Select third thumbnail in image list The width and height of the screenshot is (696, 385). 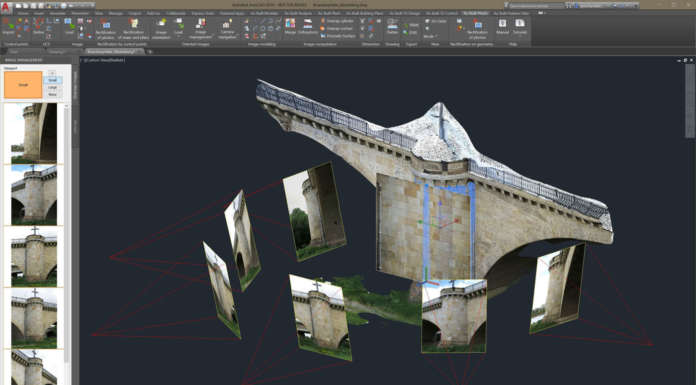point(34,256)
